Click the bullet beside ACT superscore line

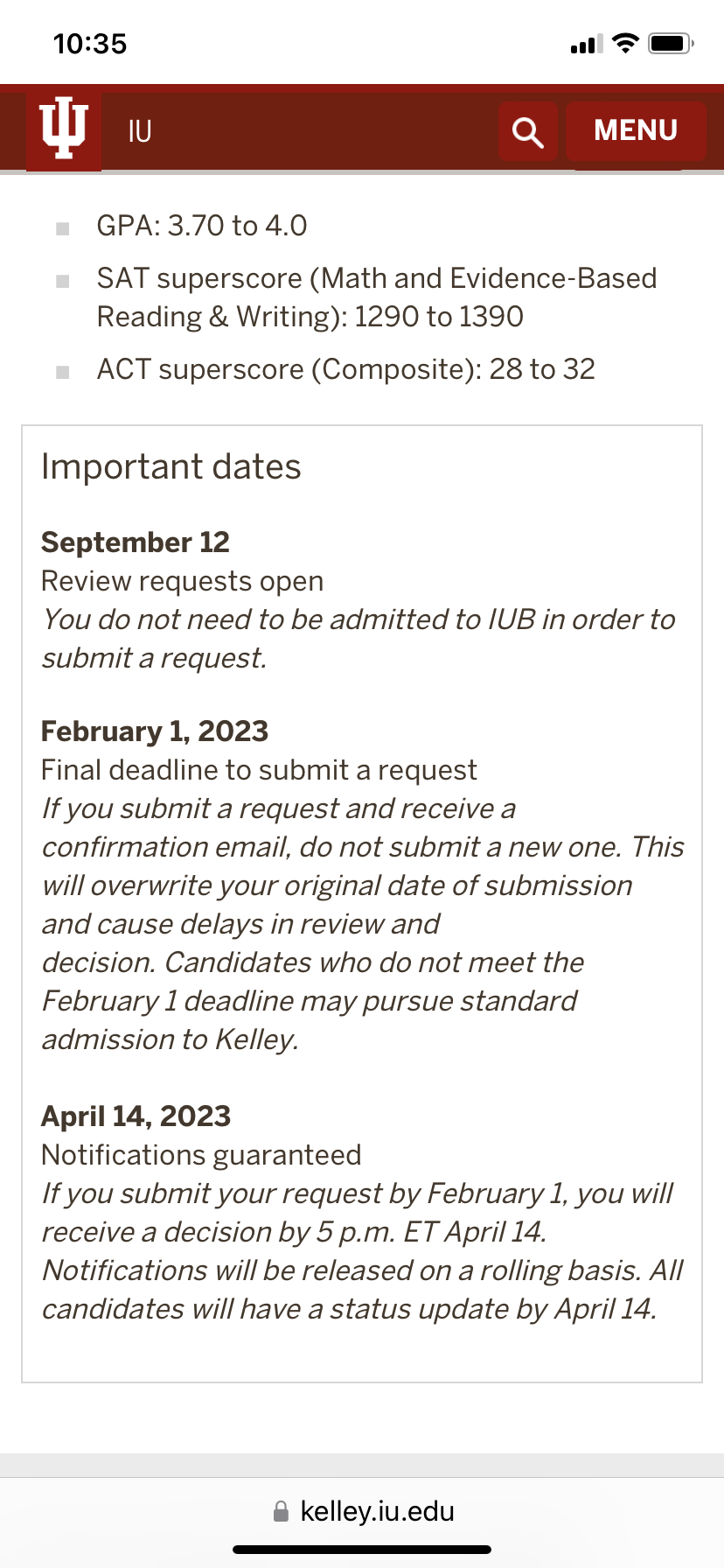63,372
